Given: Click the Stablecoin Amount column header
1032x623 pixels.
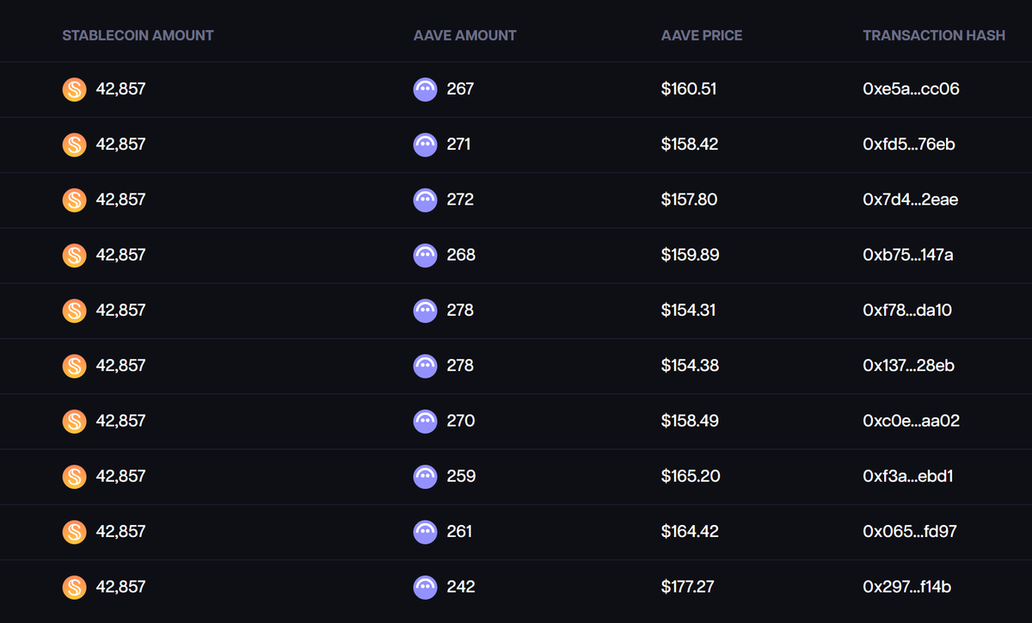Looking at the screenshot, I should (x=138, y=35).
